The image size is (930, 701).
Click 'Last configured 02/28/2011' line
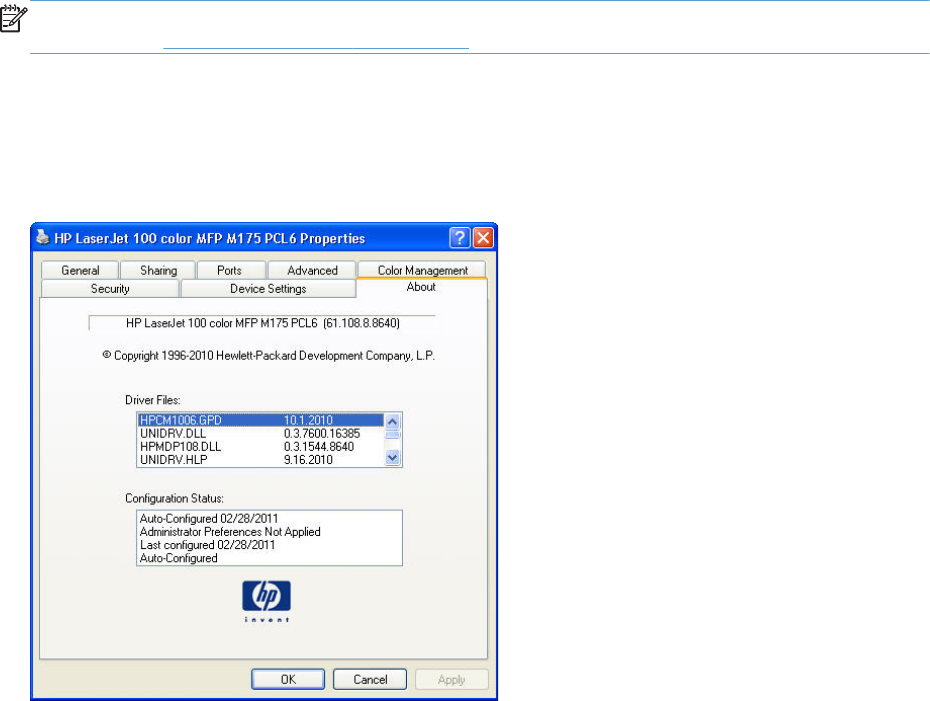[208, 545]
